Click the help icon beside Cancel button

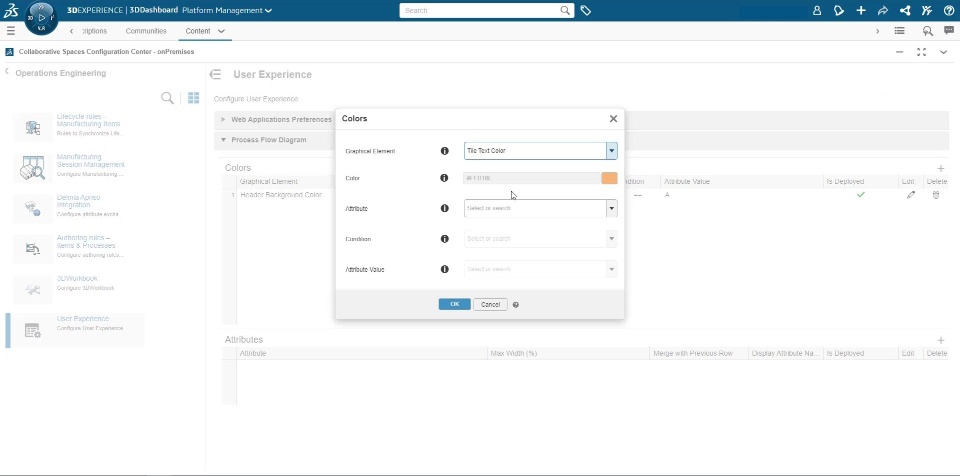pyautogui.click(x=516, y=304)
